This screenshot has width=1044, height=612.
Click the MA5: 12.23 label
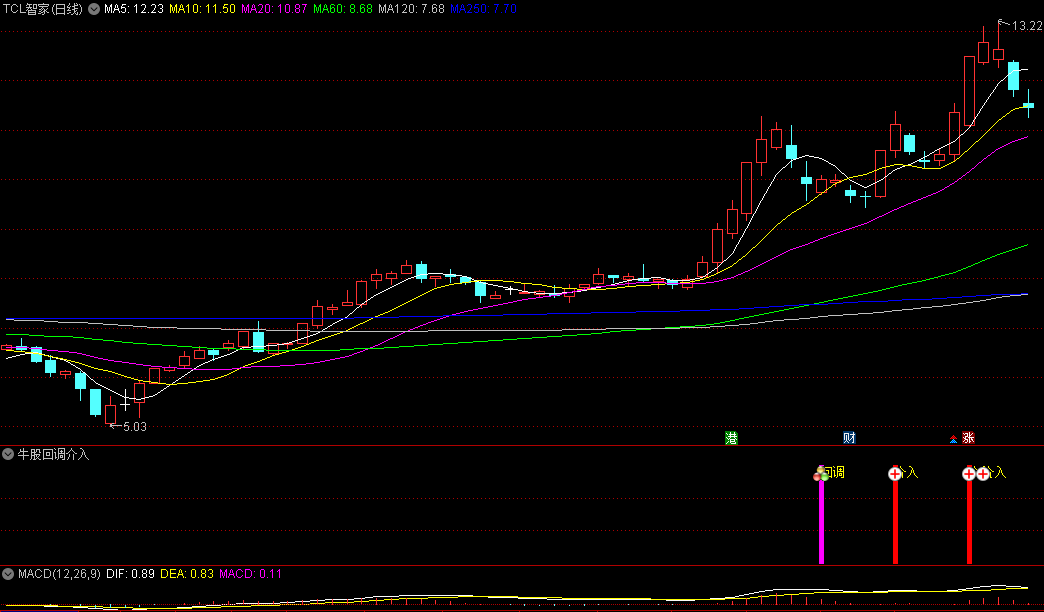point(134,9)
